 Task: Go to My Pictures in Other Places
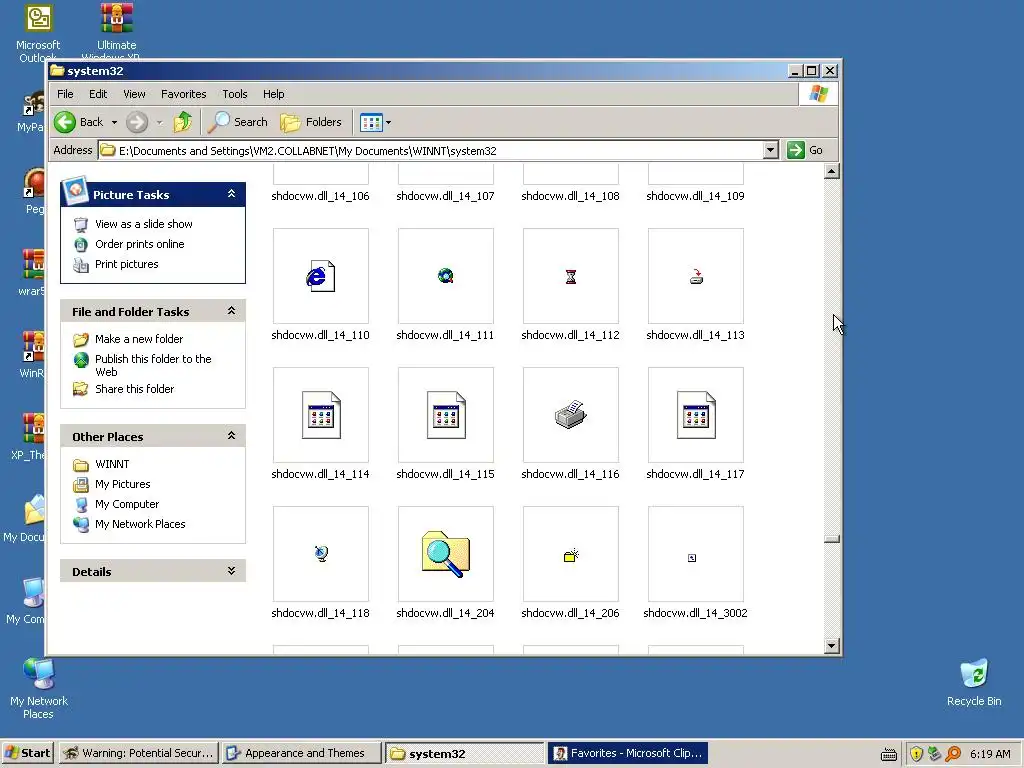click(123, 485)
